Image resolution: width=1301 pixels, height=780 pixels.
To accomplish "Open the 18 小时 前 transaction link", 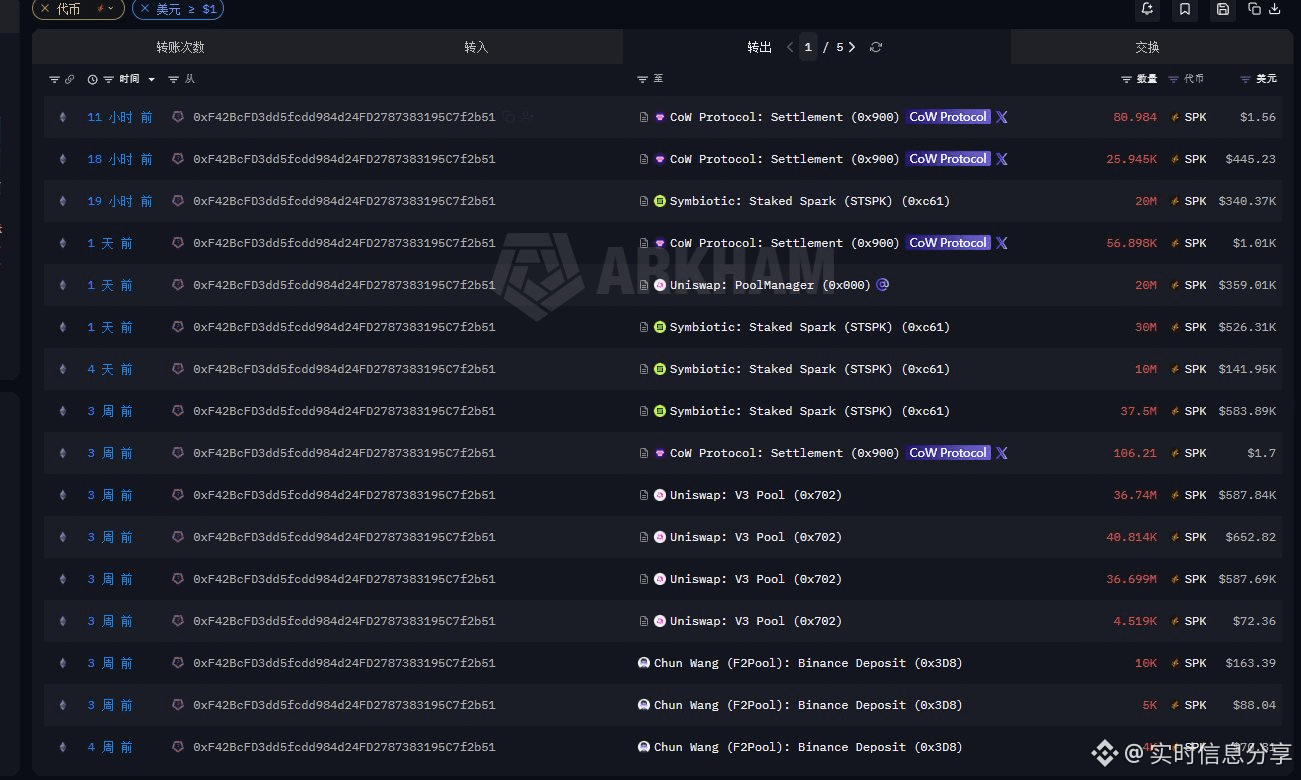I will point(120,159).
